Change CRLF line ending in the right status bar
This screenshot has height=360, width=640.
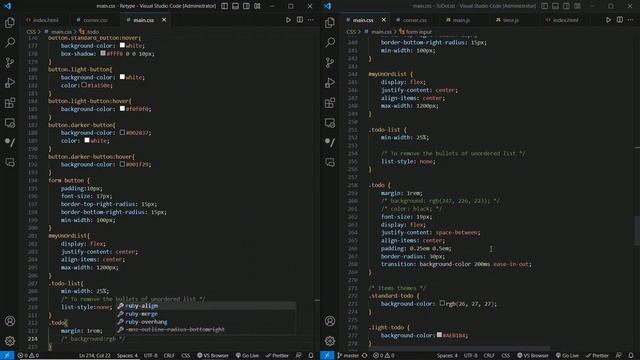[x=489, y=356]
